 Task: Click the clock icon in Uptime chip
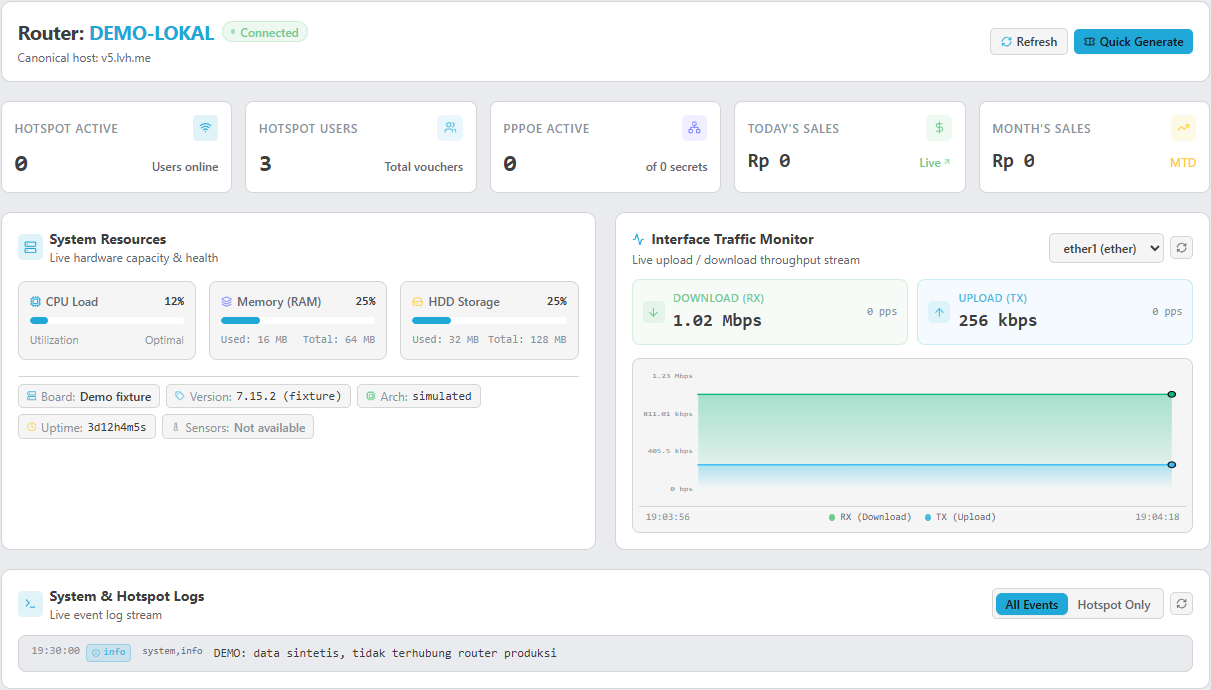click(32, 428)
